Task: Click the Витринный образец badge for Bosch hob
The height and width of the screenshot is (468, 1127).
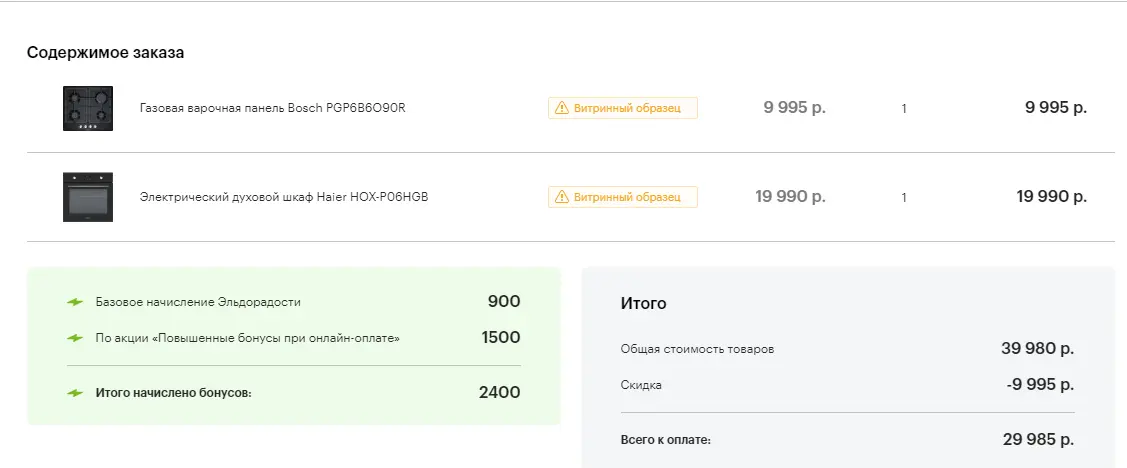Action: pyautogui.click(x=622, y=109)
